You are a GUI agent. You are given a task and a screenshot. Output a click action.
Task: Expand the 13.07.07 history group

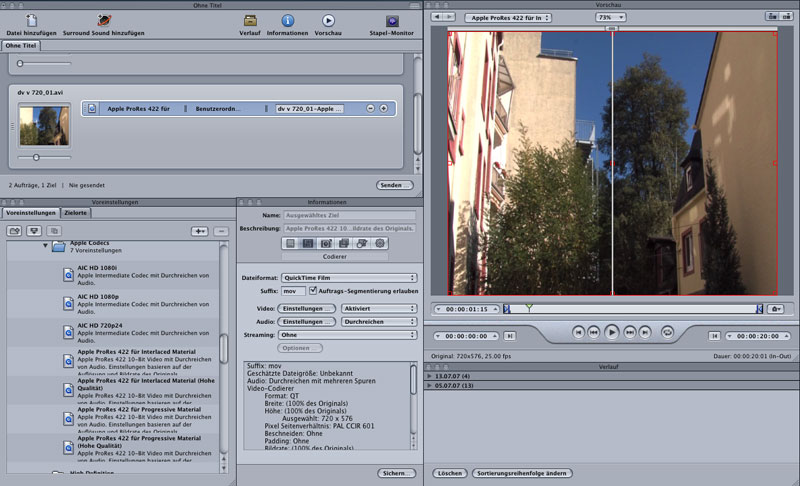[430, 376]
